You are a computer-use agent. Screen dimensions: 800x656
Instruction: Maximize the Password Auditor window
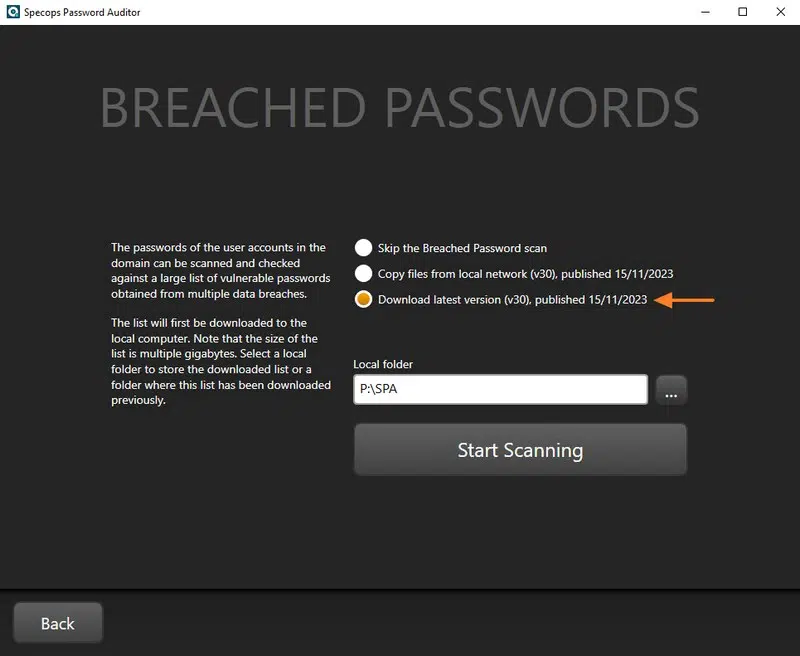[x=742, y=12]
